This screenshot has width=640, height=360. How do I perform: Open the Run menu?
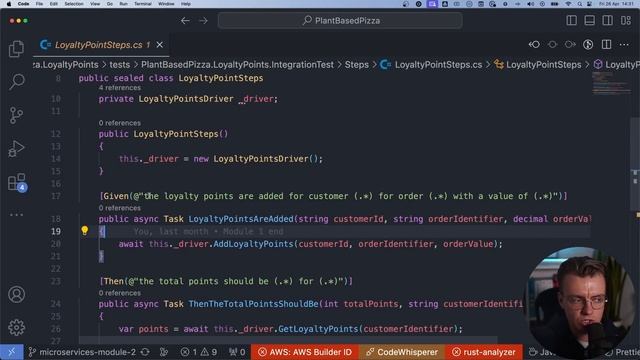click(123, 4)
